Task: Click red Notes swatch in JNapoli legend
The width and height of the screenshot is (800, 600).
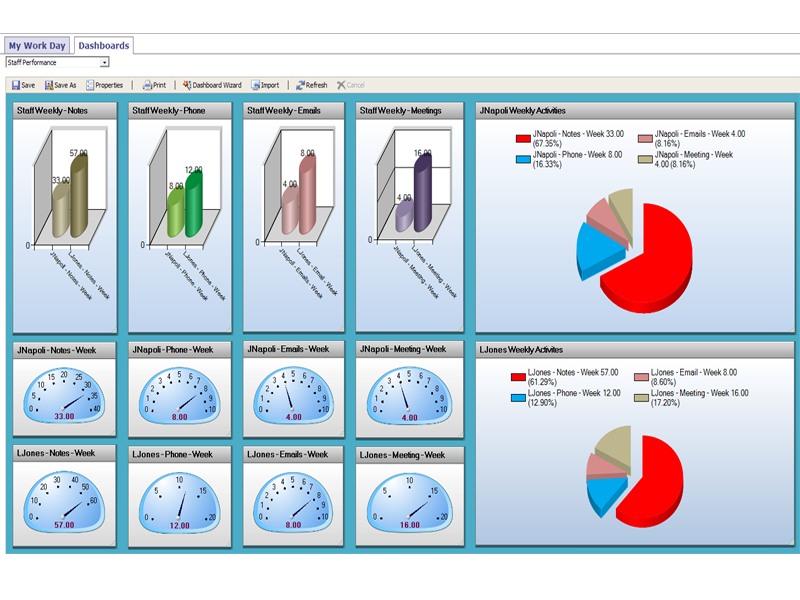Action: click(x=522, y=139)
